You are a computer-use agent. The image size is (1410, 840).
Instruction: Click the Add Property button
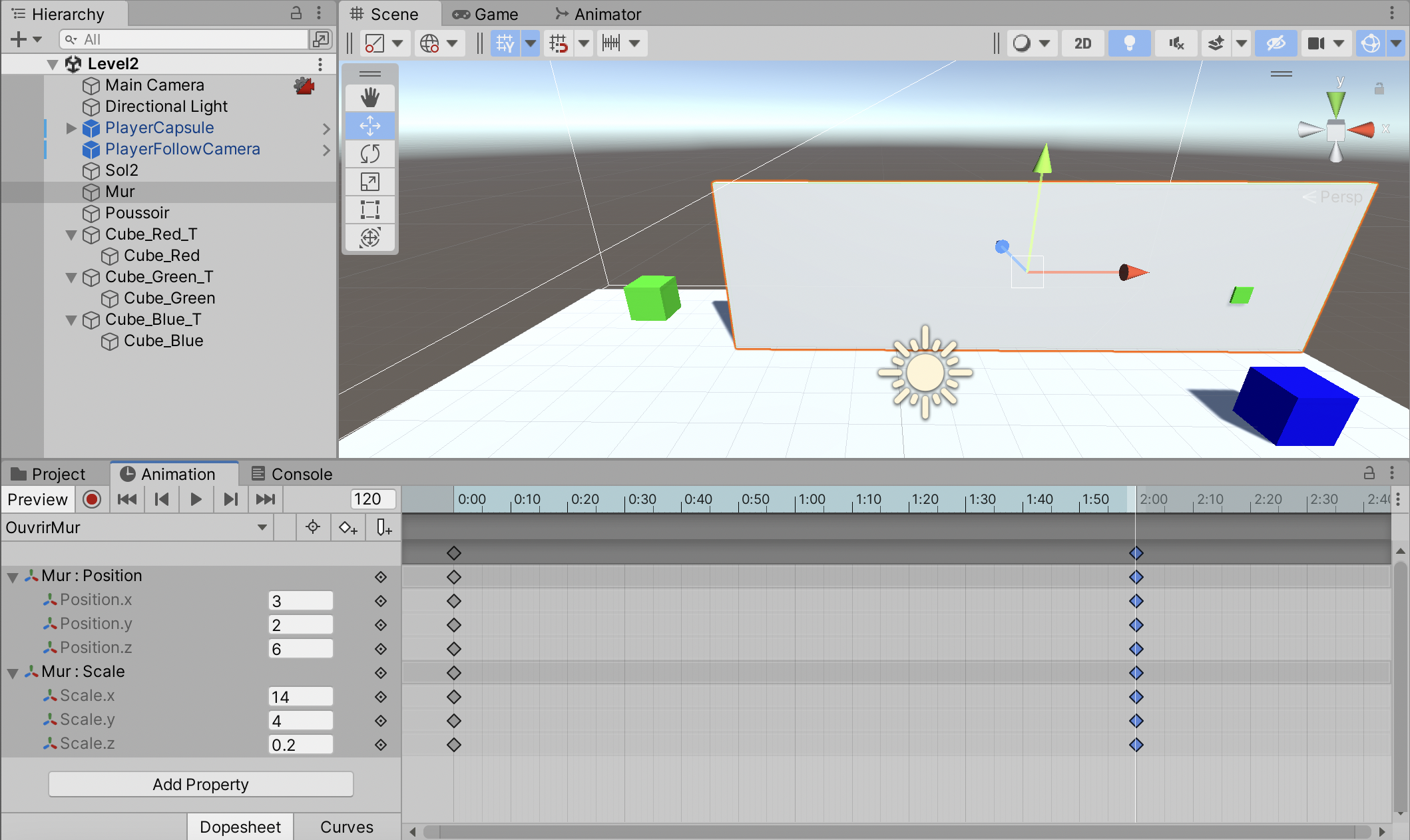click(200, 784)
